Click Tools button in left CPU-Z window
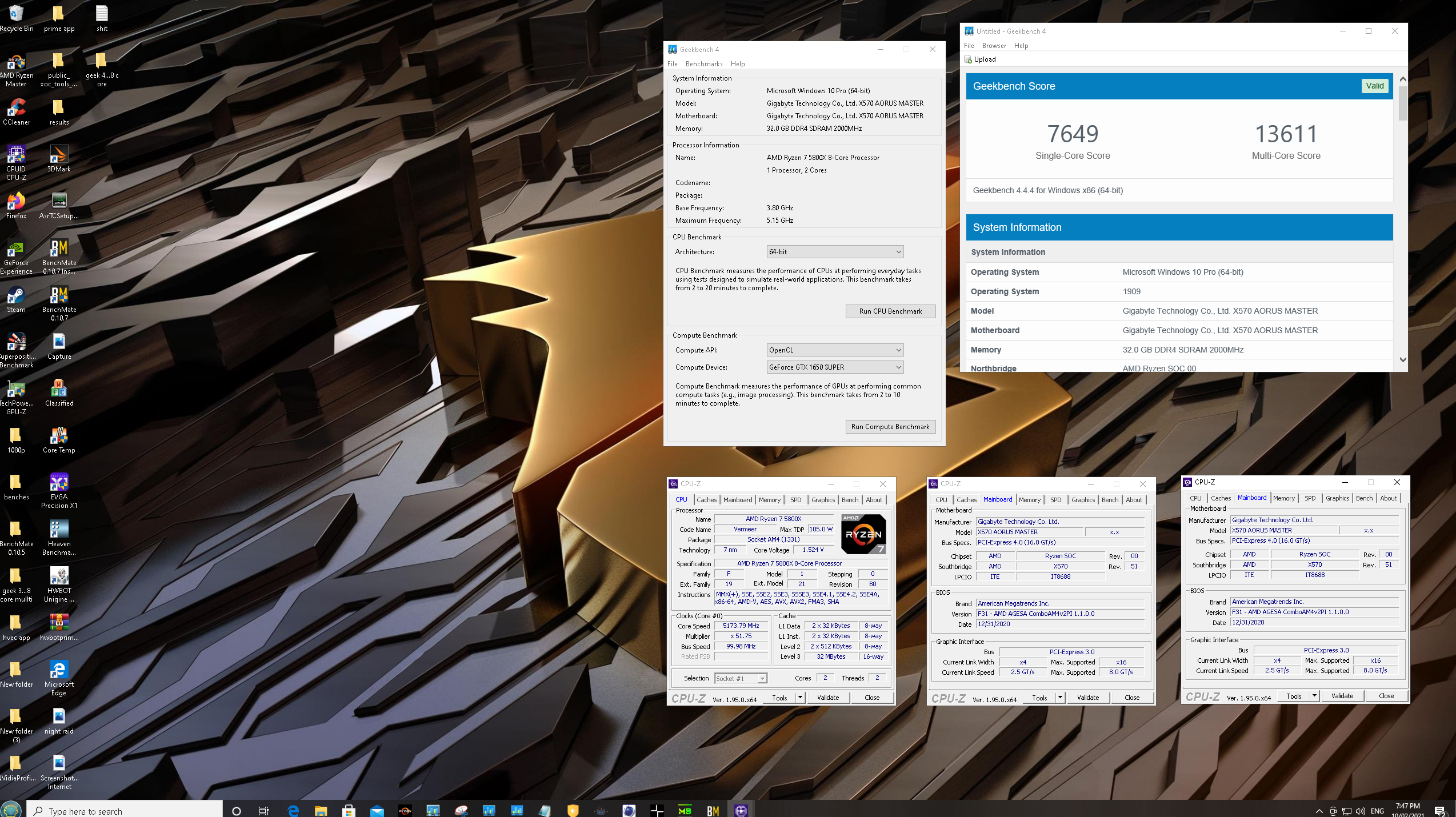The height and width of the screenshot is (817, 1456). pos(779,698)
